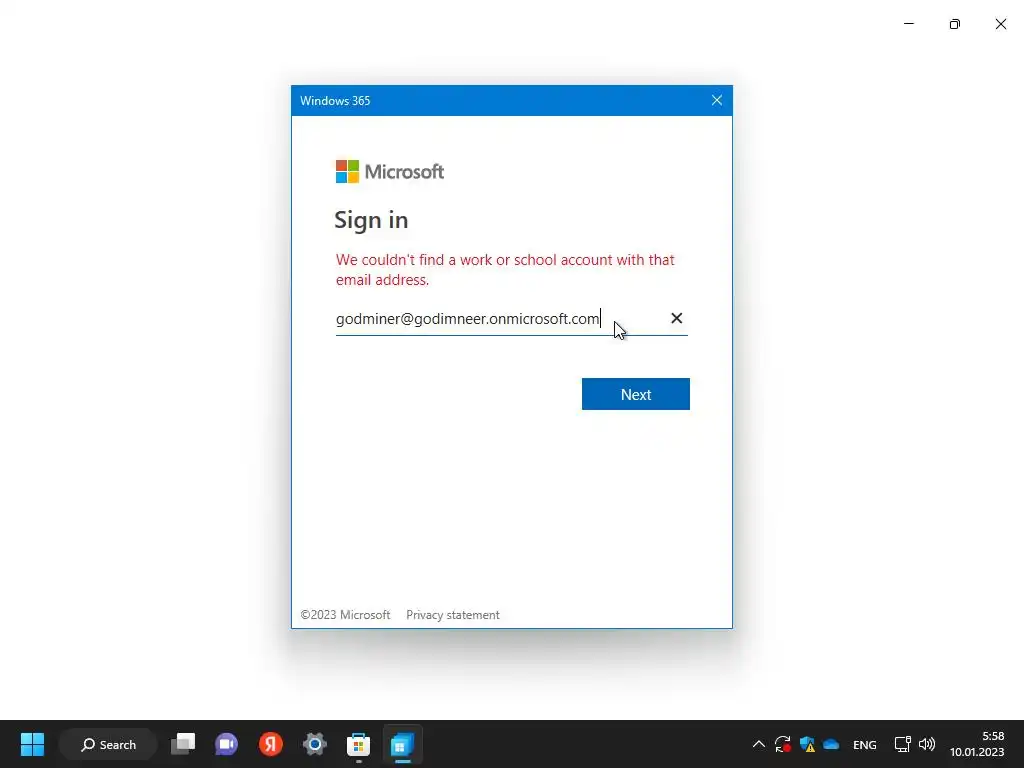This screenshot has width=1024, height=768.
Task: Open the clock showing 5:58 10.01.2023
Action: point(977,744)
